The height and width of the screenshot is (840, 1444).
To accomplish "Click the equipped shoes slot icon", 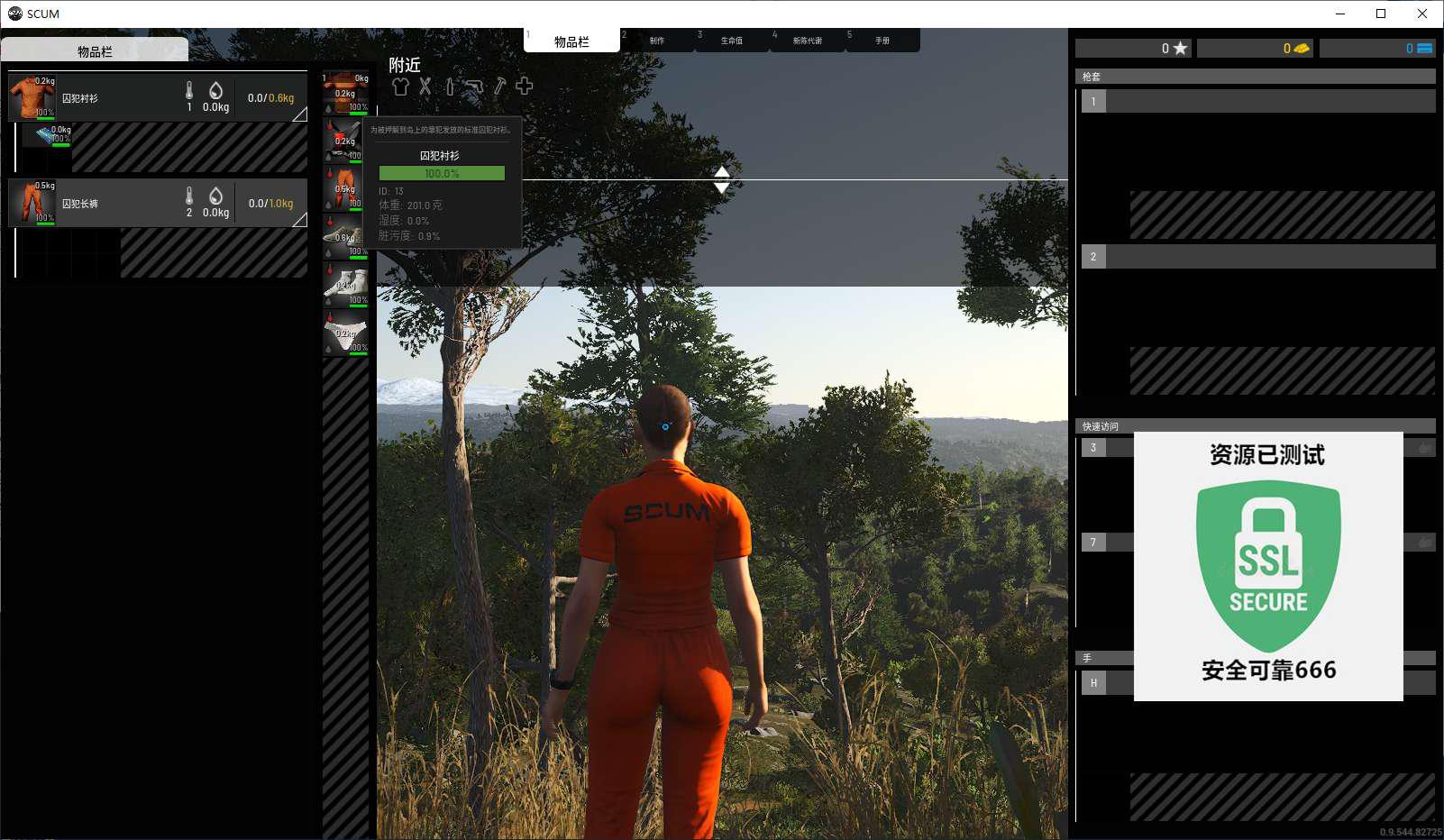I will pyautogui.click(x=346, y=235).
